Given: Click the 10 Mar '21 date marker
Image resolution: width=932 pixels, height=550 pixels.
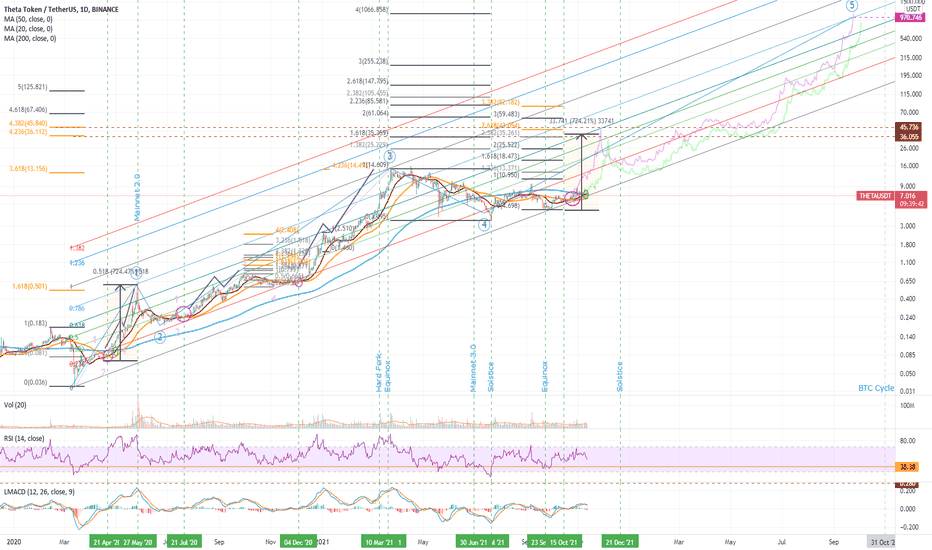Looking at the screenshot, I should click(x=379, y=542).
